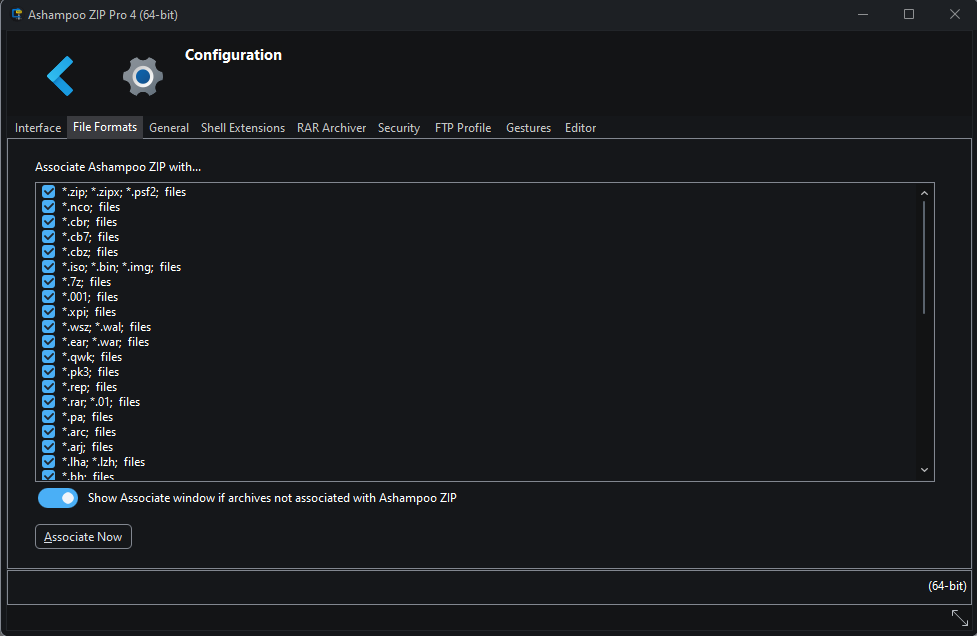Click the Associate Now button

point(83,537)
